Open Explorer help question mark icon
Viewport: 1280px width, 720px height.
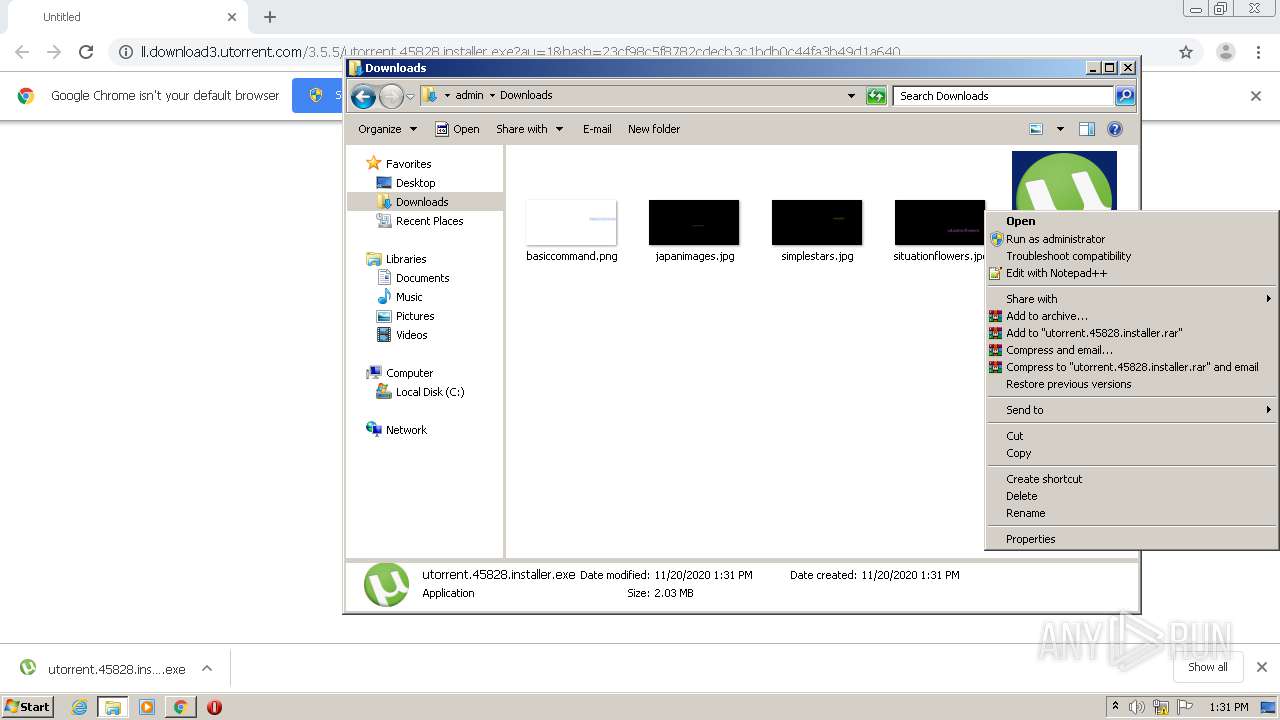(1115, 129)
